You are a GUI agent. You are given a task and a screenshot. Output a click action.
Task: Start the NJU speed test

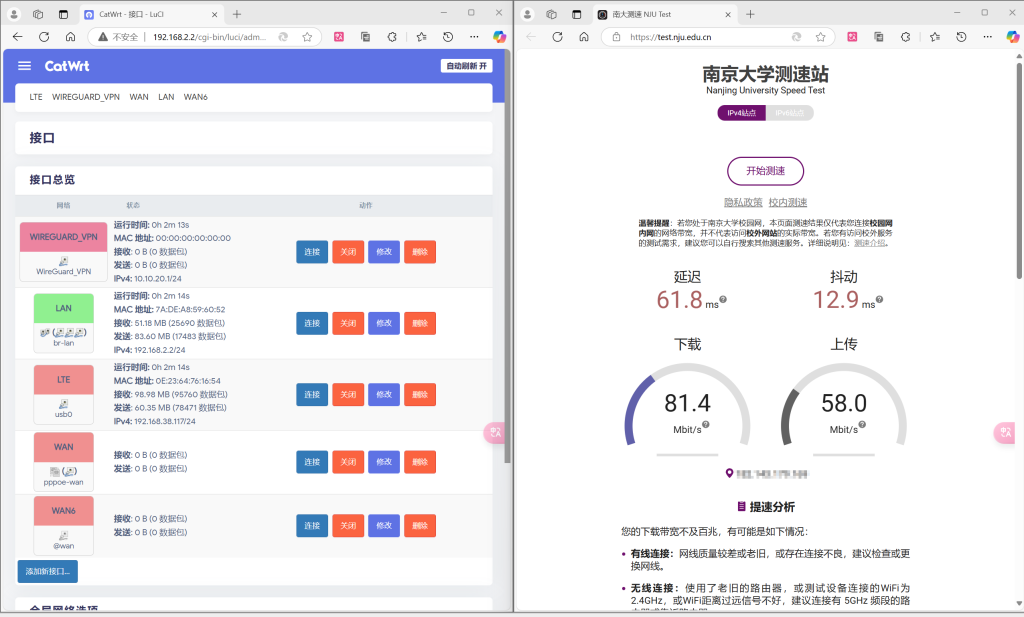click(x=765, y=171)
